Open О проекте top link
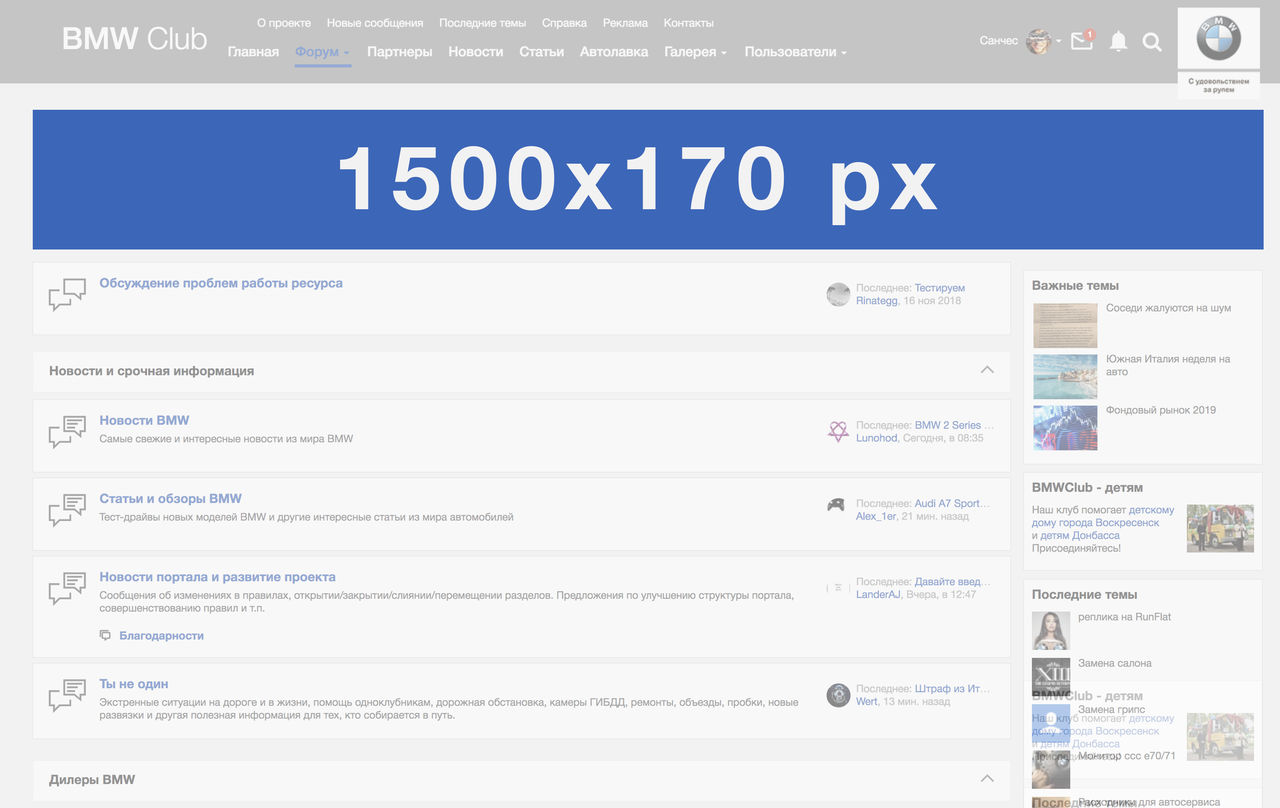The image size is (1280, 808). (x=284, y=23)
